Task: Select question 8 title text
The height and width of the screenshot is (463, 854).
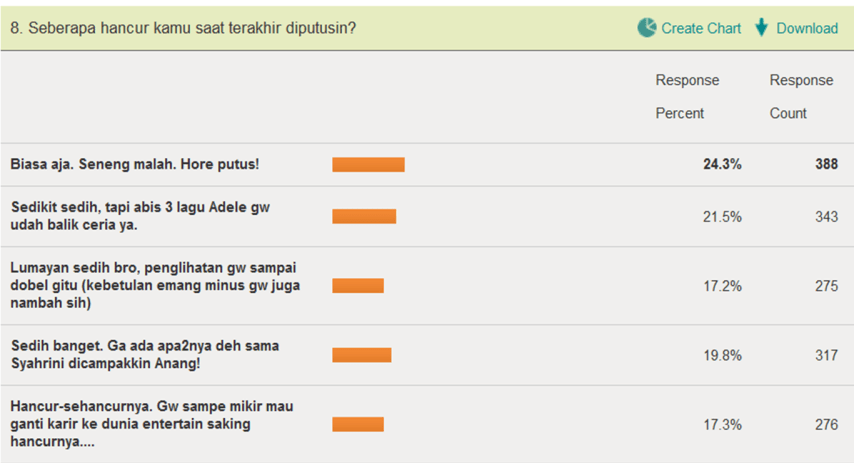Action: coord(183,28)
